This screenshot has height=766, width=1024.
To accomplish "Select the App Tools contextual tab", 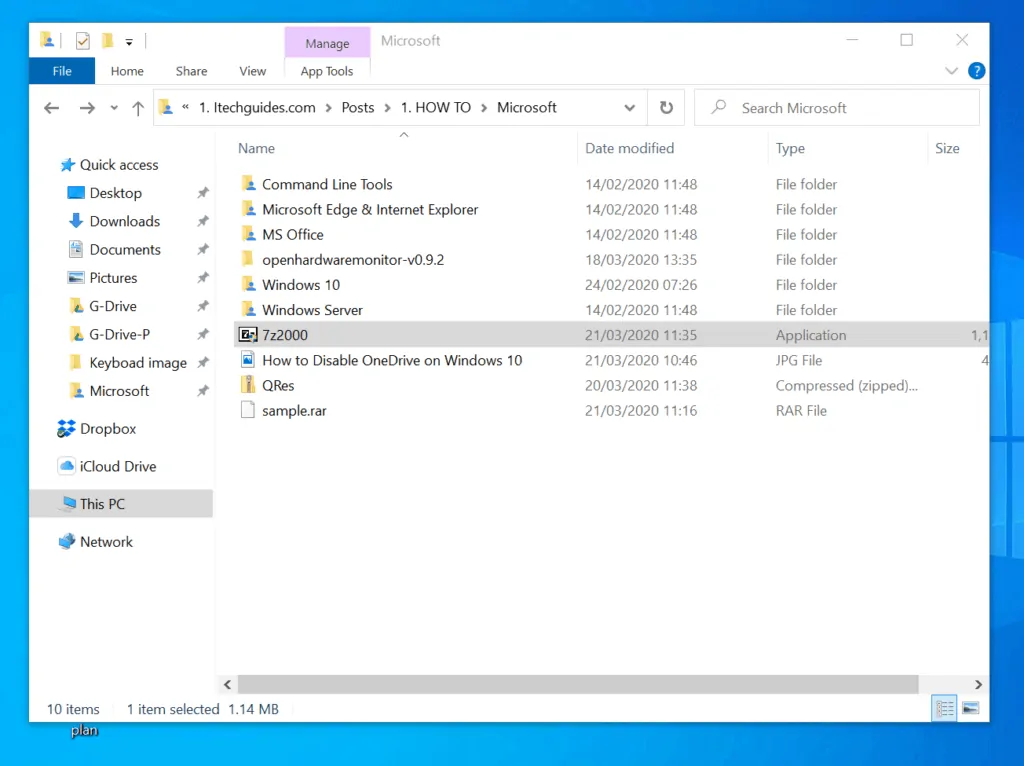I will tap(327, 71).
